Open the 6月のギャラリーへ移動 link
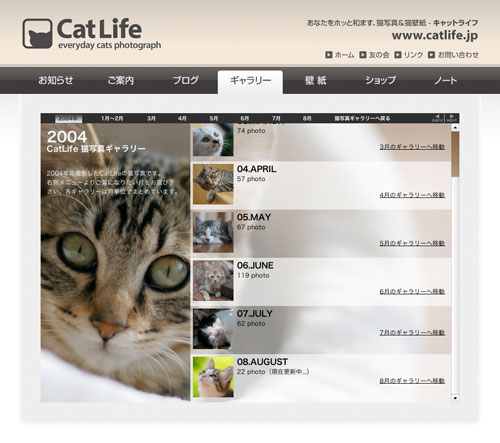Screen dimensions: 500x443 tap(412, 292)
